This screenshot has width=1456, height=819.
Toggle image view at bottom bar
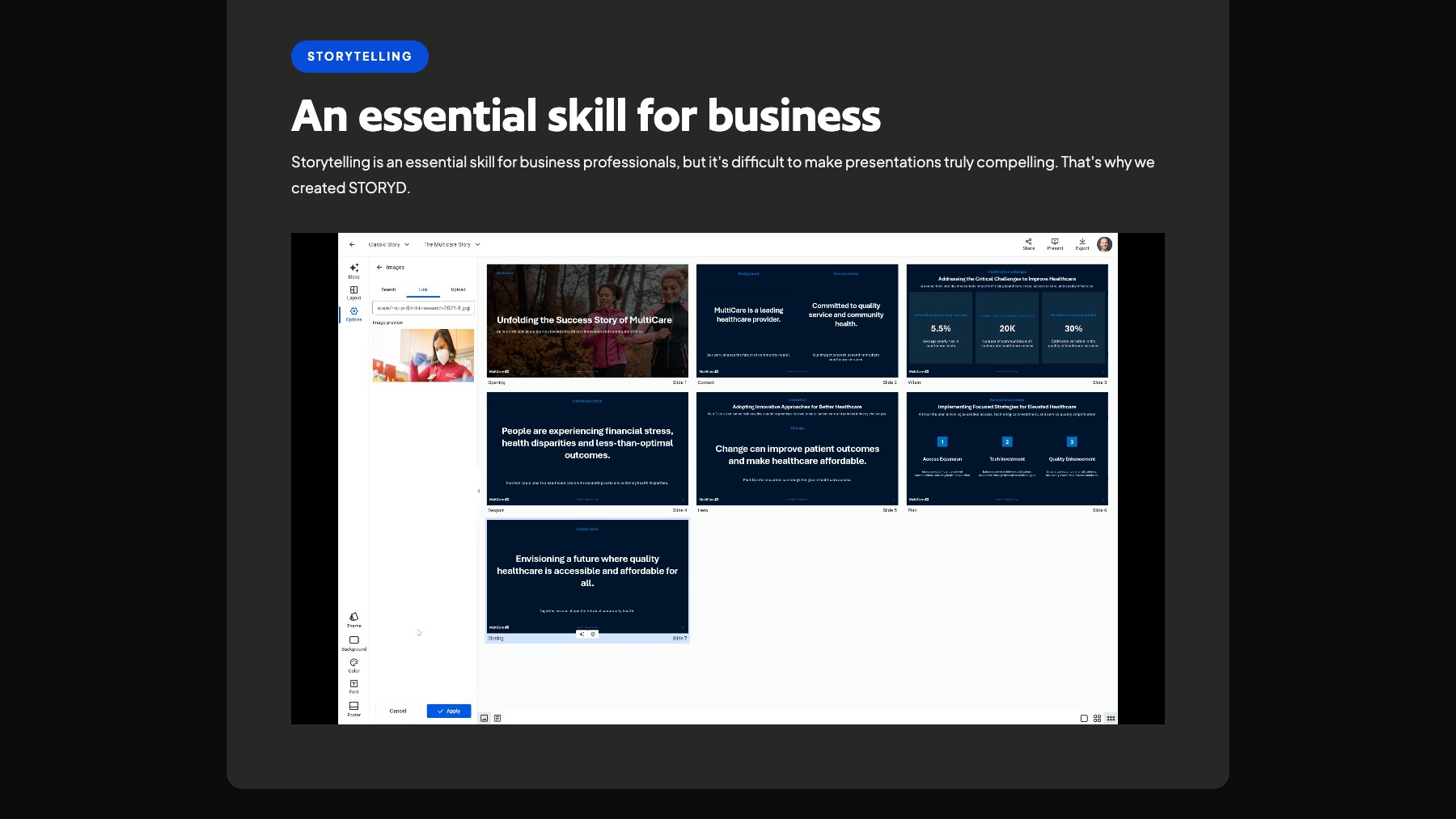485,718
